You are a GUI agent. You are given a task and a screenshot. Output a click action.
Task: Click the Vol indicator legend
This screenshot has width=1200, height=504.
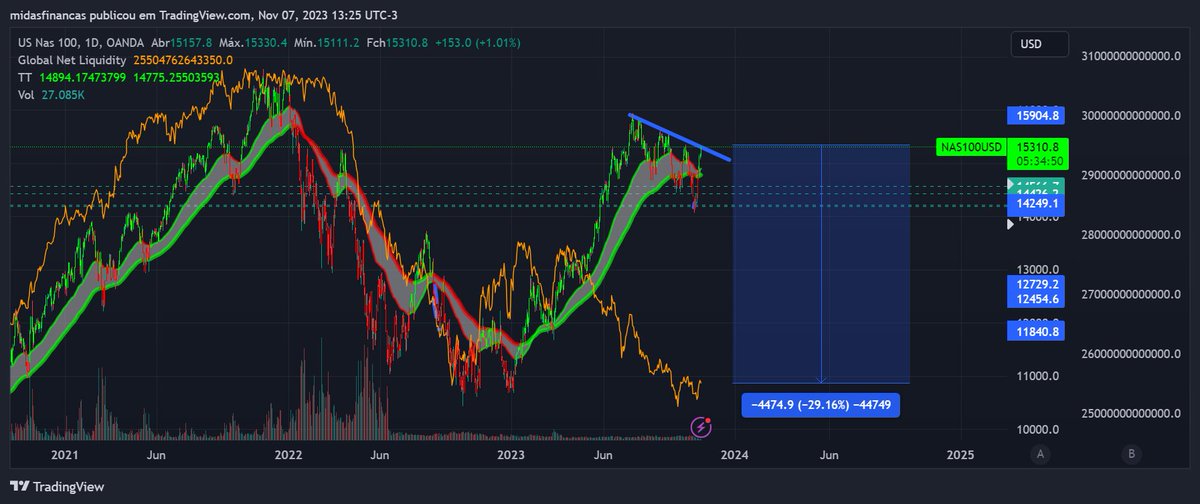(26, 94)
